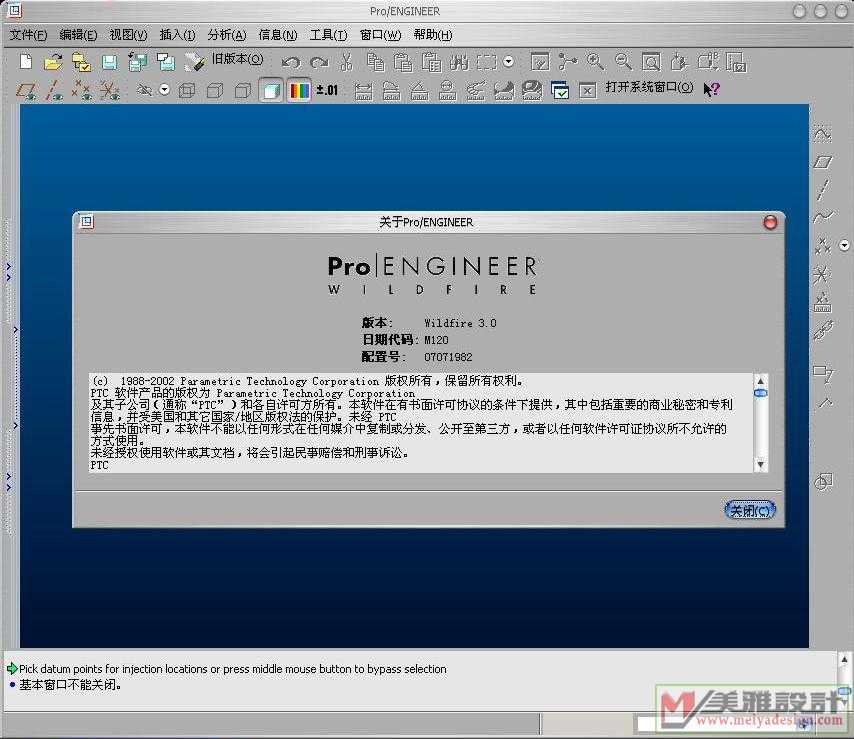Click the Redo arrow icon
Screen dimensions: 854x739
(319, 63)
